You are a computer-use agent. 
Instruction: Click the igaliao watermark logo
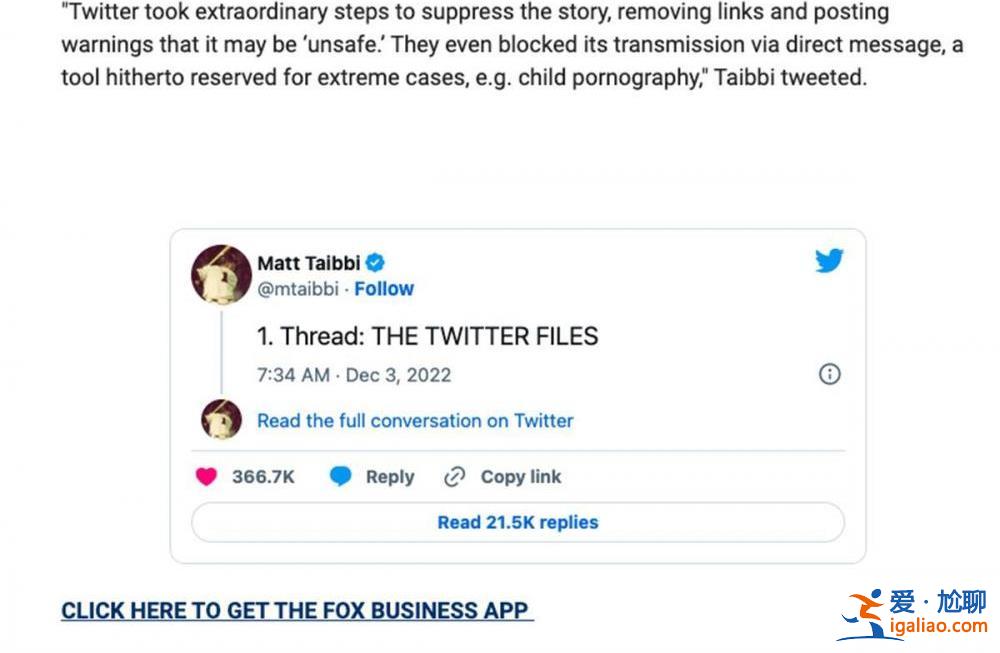(x=912, y=613)
